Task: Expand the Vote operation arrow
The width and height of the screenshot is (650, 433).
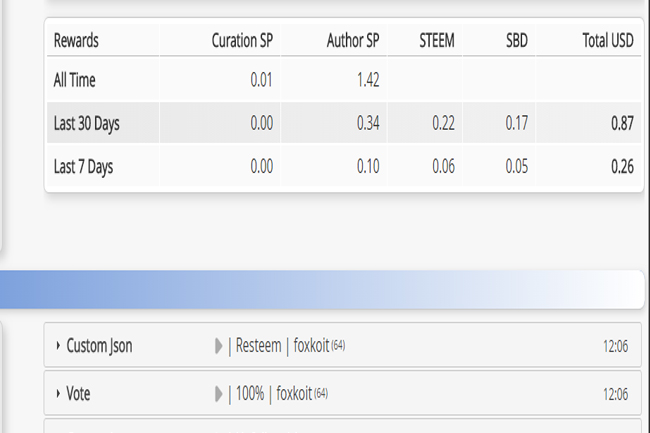Action: click(58, 394)
